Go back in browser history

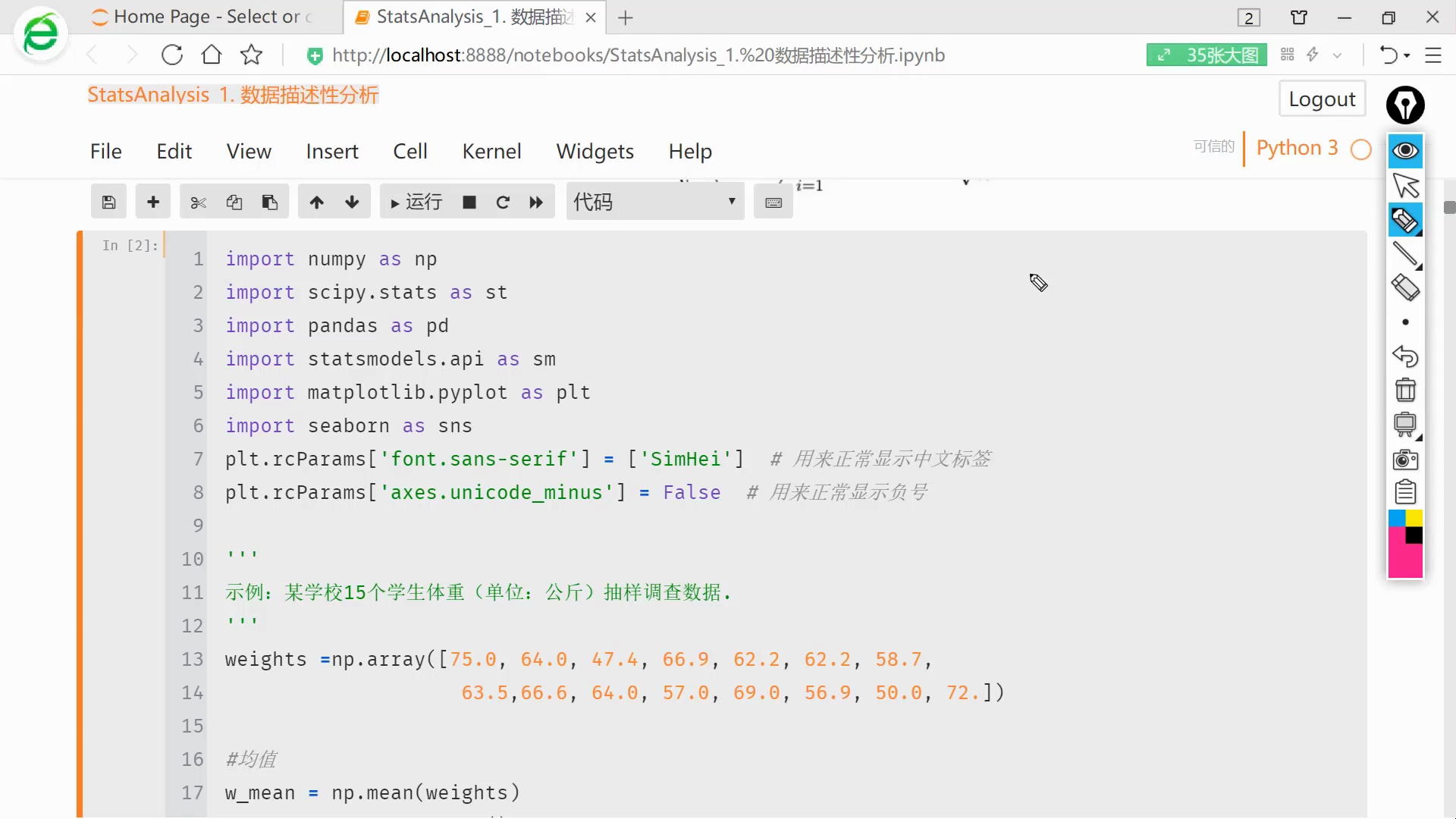coord(93,55)
